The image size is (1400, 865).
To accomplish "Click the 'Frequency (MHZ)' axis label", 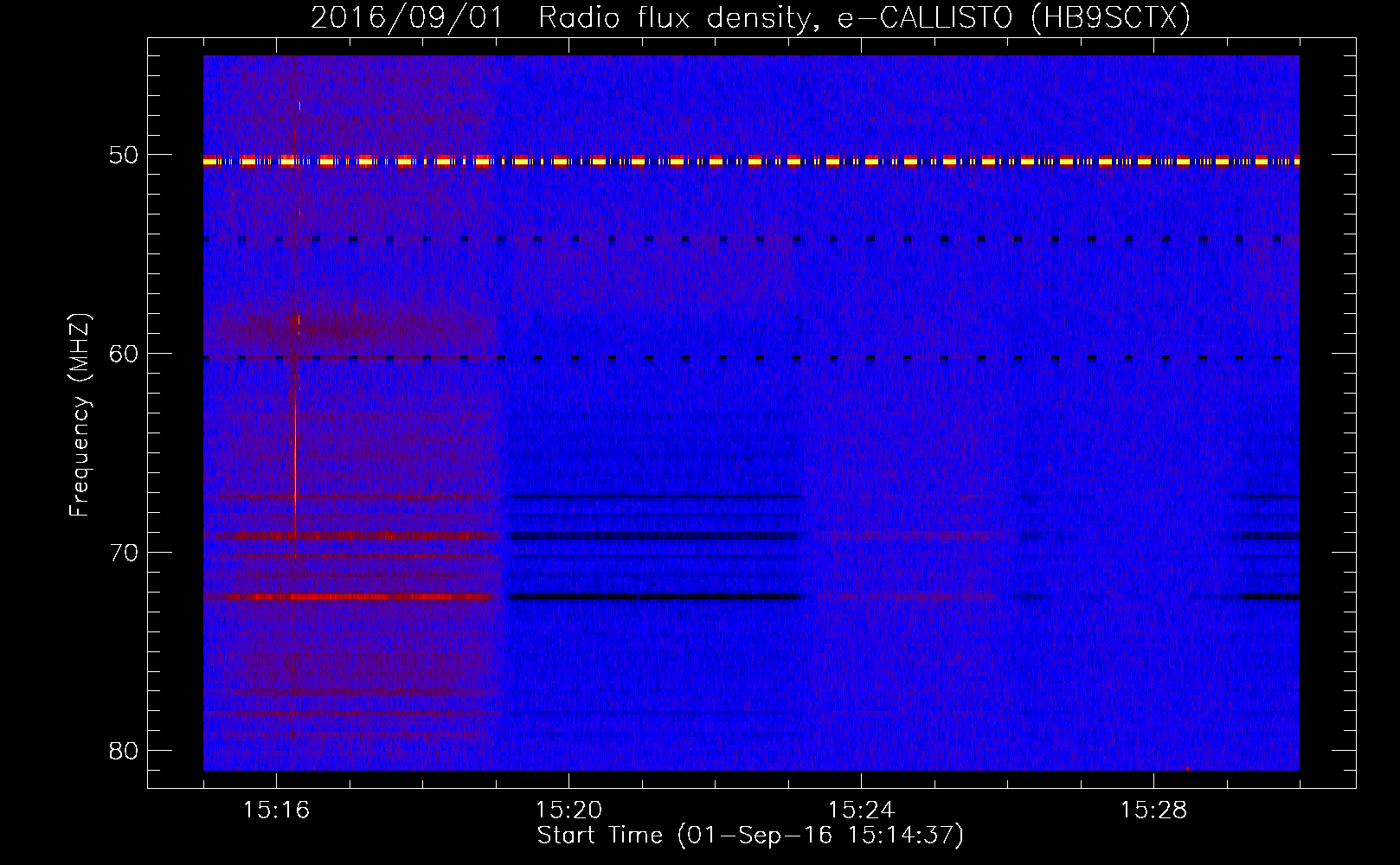I will pos(80,415).
